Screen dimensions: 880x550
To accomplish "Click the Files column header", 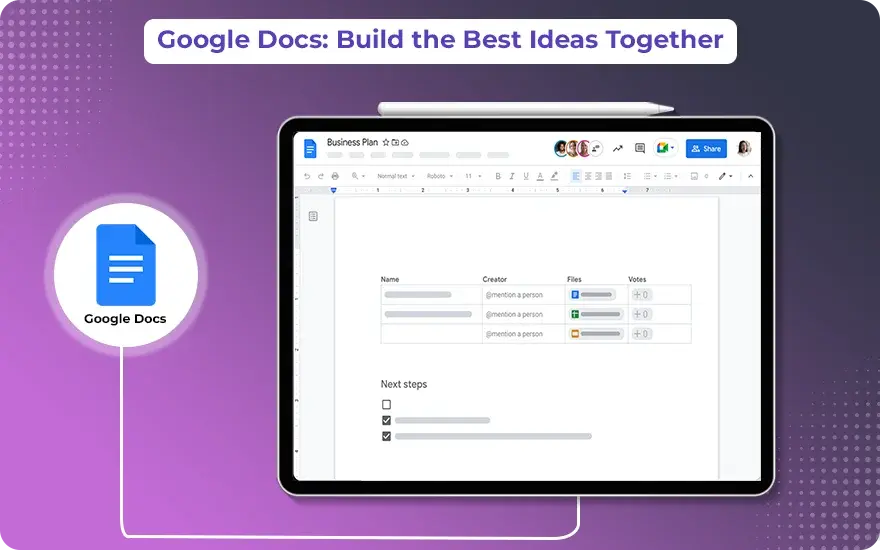I will (x=574, y=279).
